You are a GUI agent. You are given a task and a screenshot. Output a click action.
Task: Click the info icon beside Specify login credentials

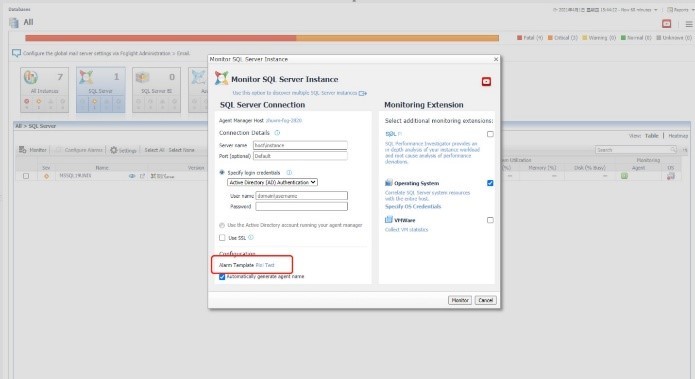tap(289, 172)
